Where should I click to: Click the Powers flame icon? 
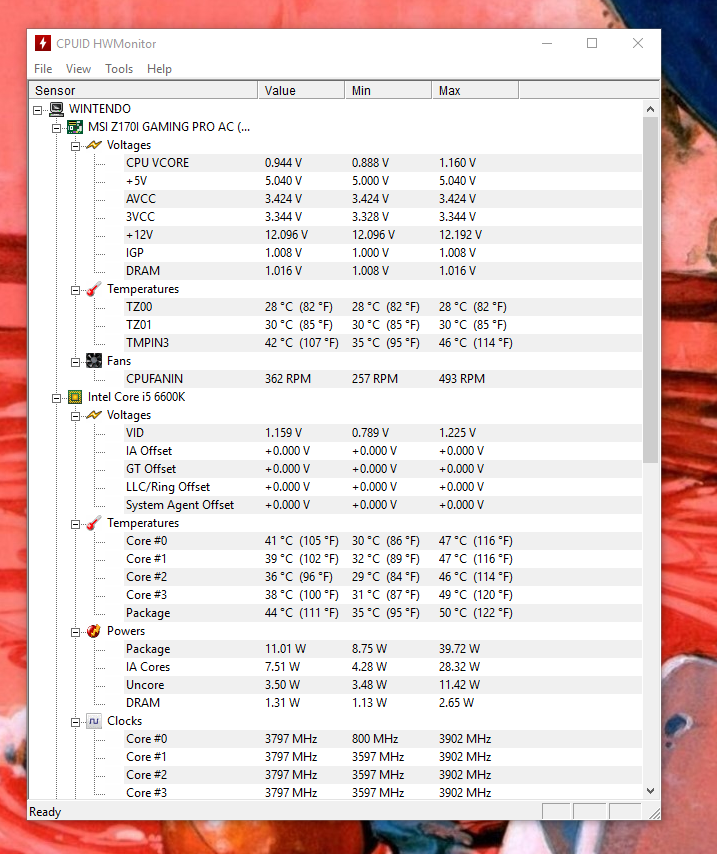pyautogui.click(x=94, y=631)
